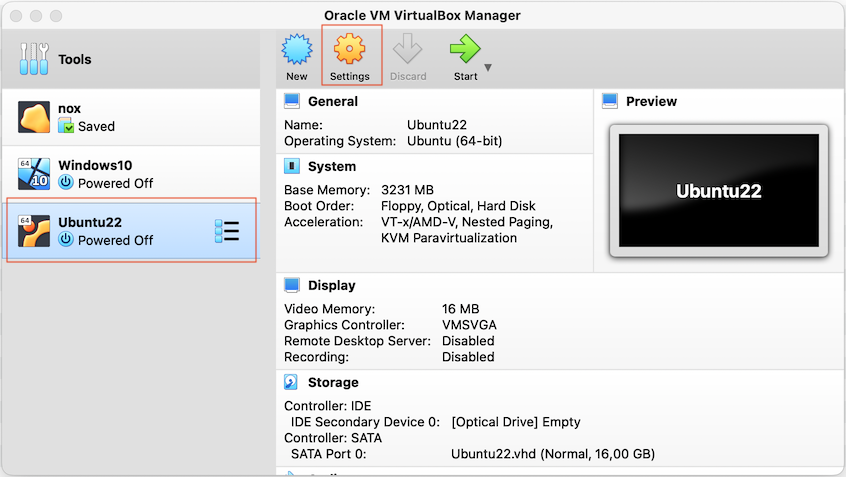Click the Display section screen icon
The image size is (846, 477).
tap(292, 285)
